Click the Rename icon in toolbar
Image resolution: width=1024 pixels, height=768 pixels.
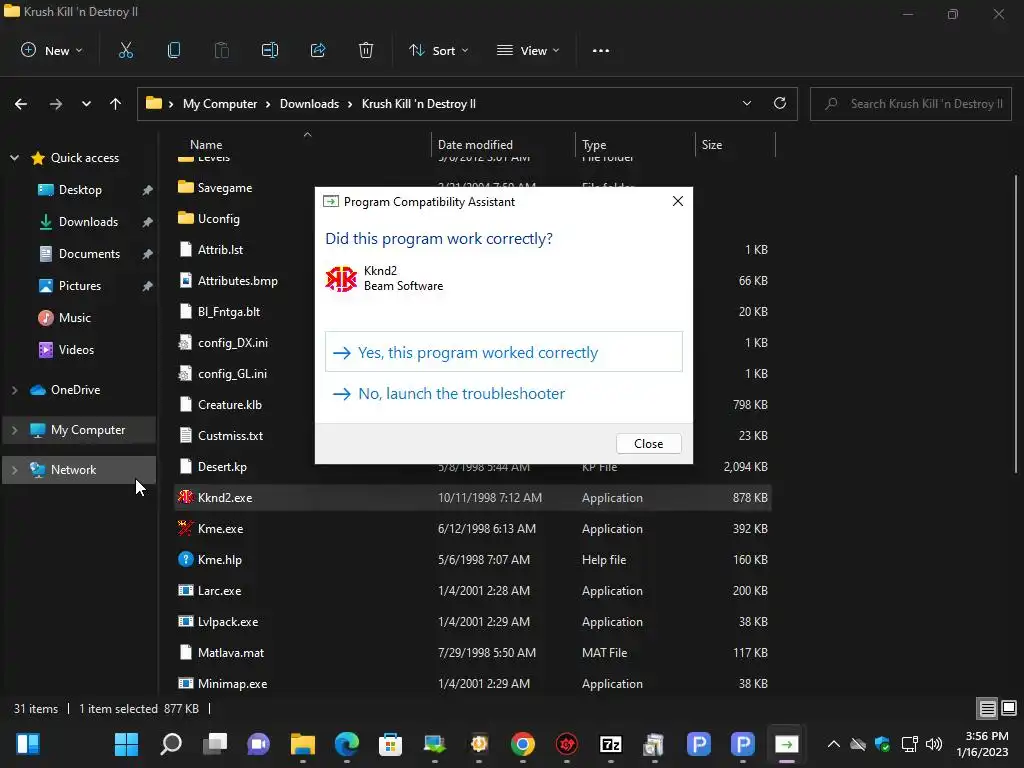click(x=270, y=50)
